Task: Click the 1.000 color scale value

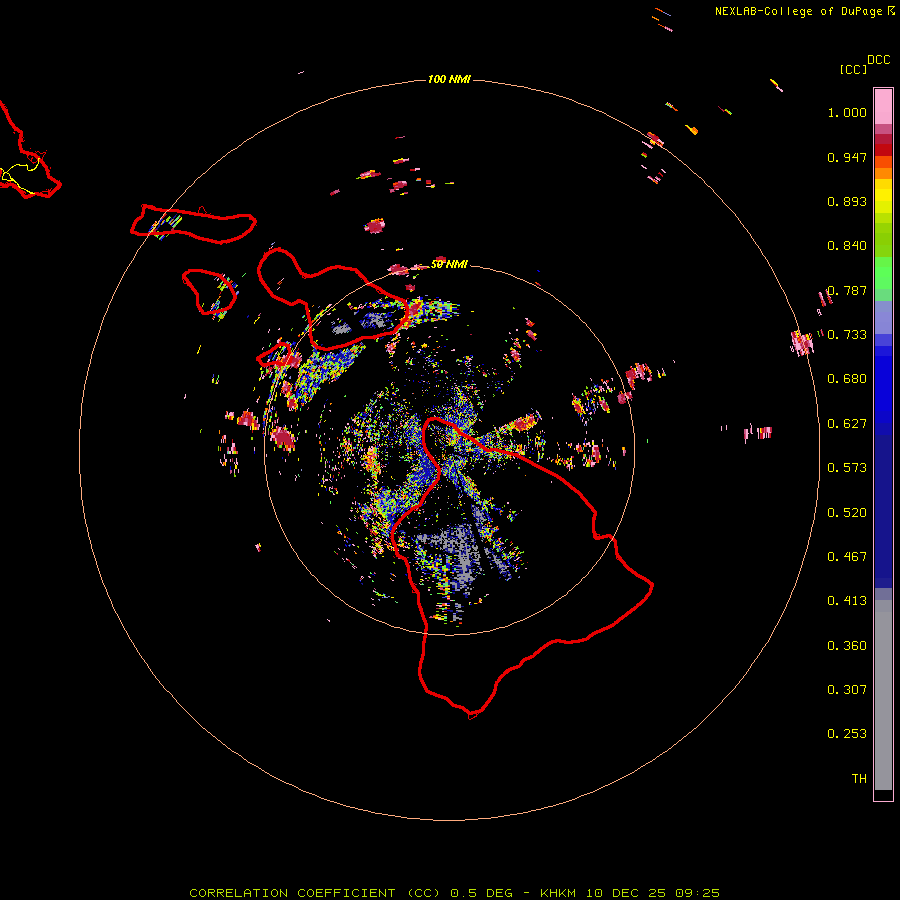Action: (847, 112)
